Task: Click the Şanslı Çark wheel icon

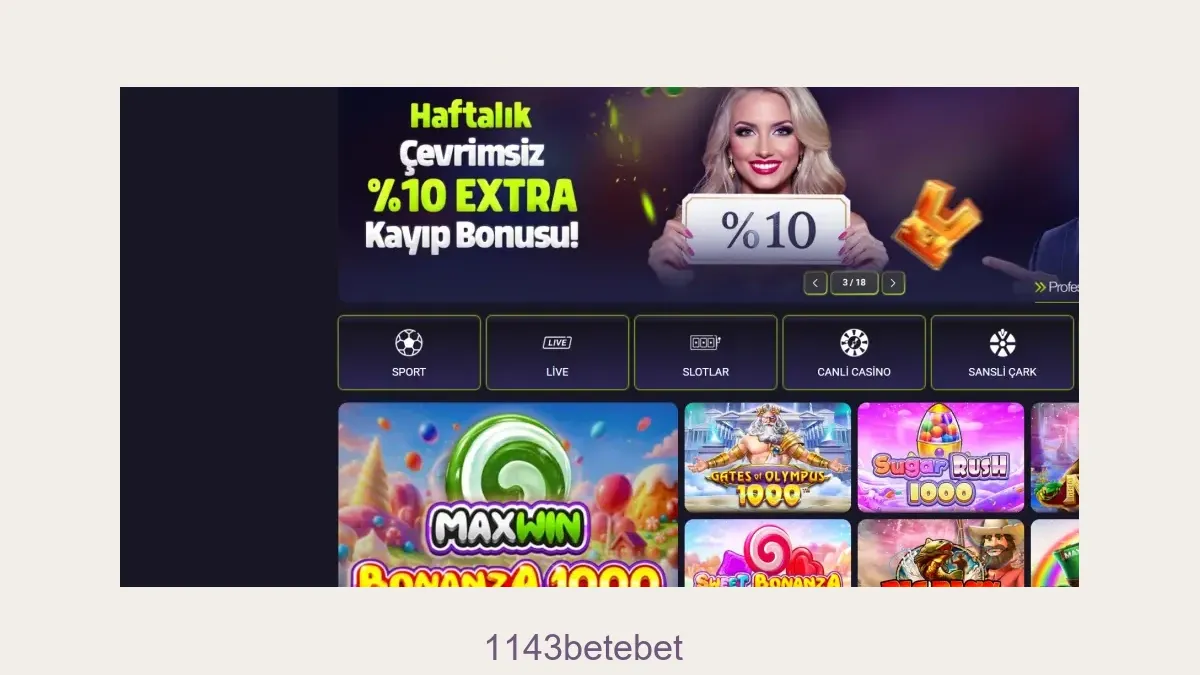Action: (x=1002, y=343)
